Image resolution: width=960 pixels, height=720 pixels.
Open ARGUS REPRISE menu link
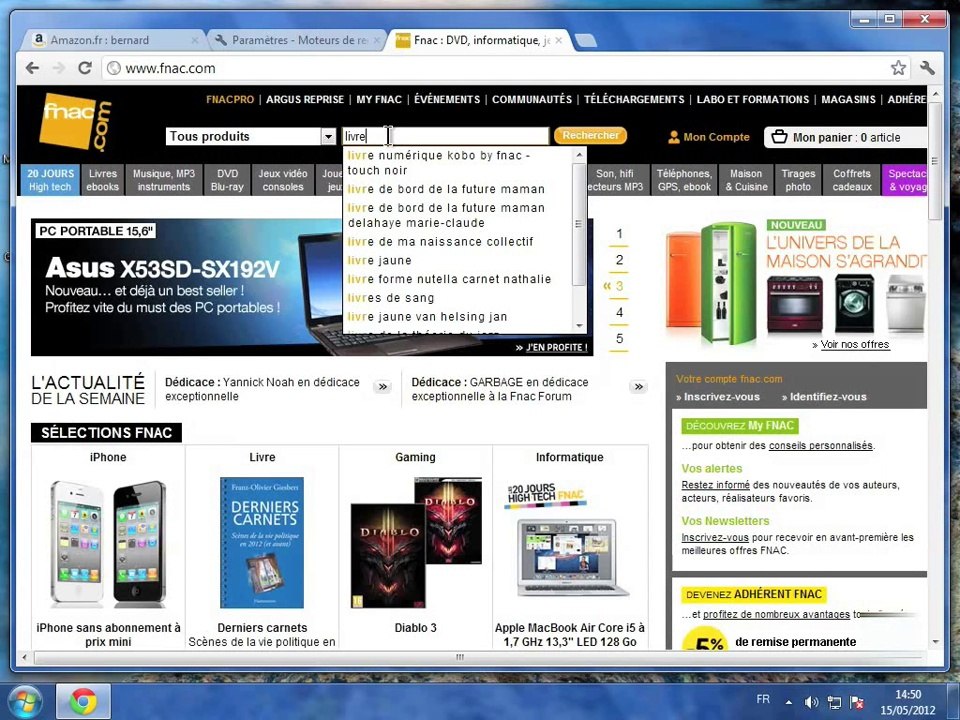point(305,99)
